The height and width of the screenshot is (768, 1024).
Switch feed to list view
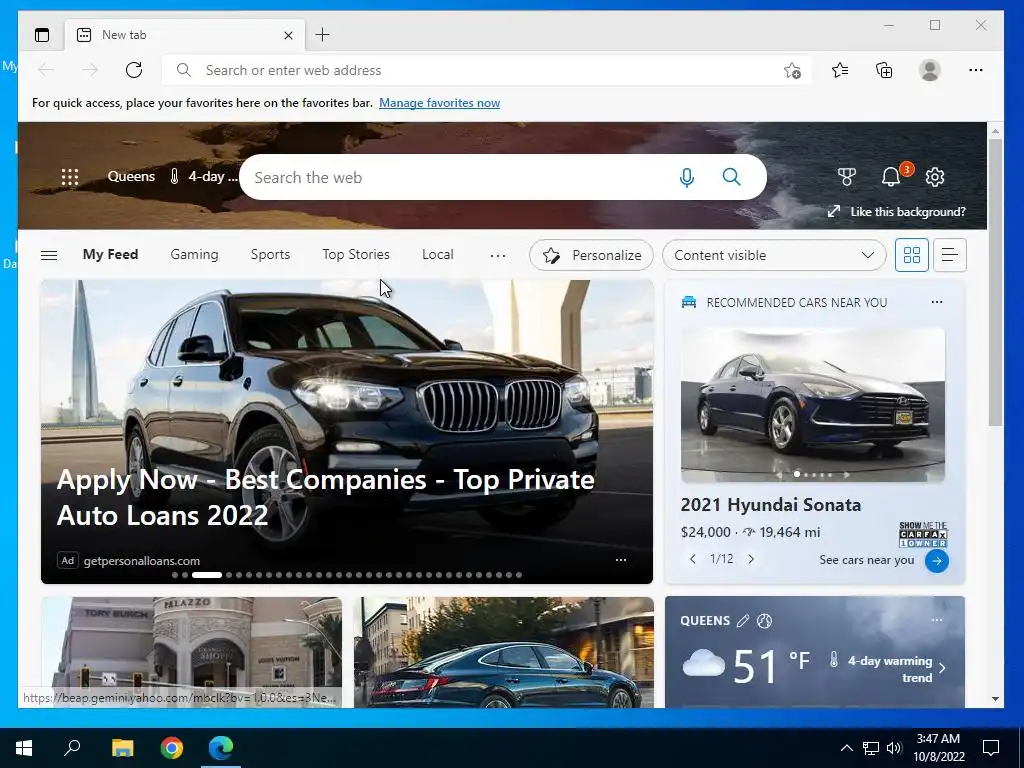[950, 255]
